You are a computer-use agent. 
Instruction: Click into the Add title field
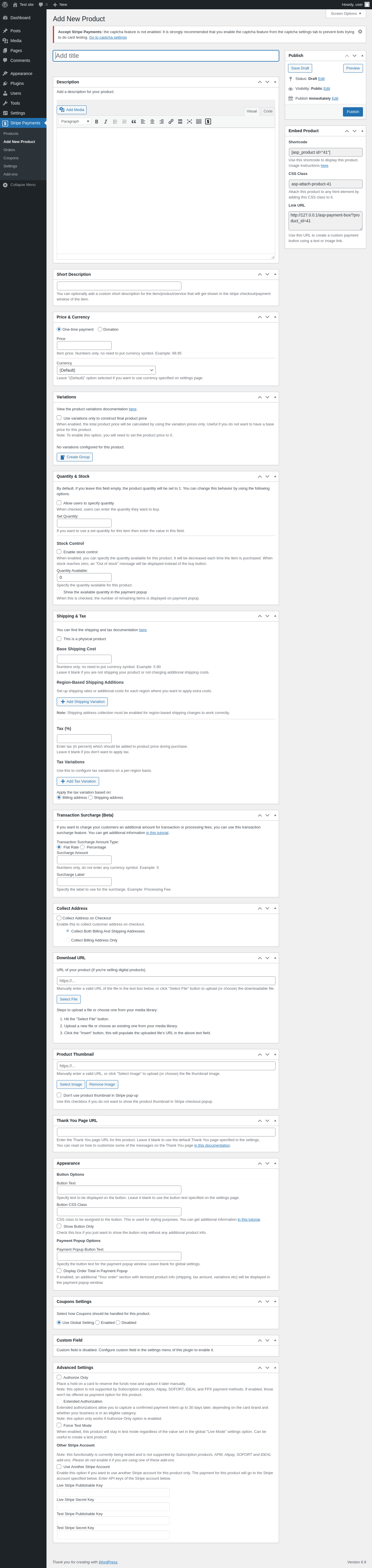tap(166, 56)
